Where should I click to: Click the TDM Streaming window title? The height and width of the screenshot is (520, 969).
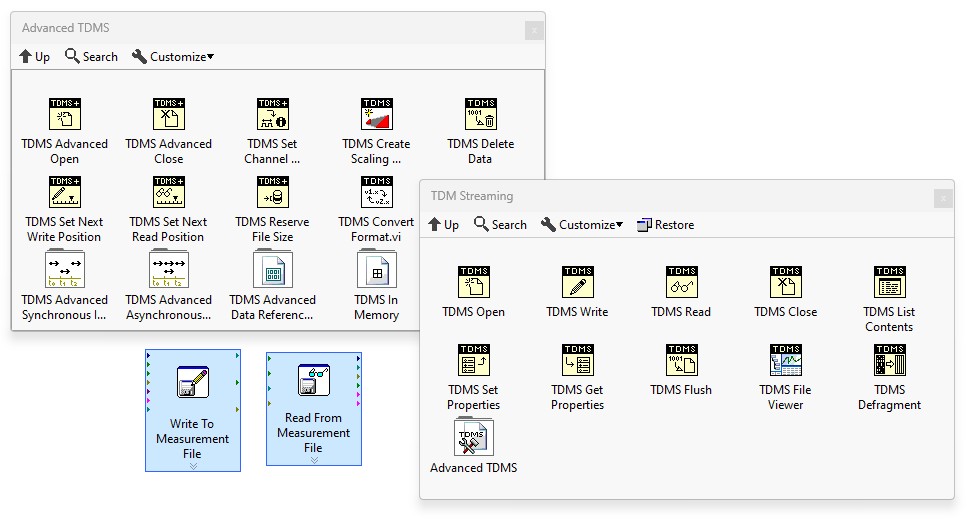coord(472,196)
